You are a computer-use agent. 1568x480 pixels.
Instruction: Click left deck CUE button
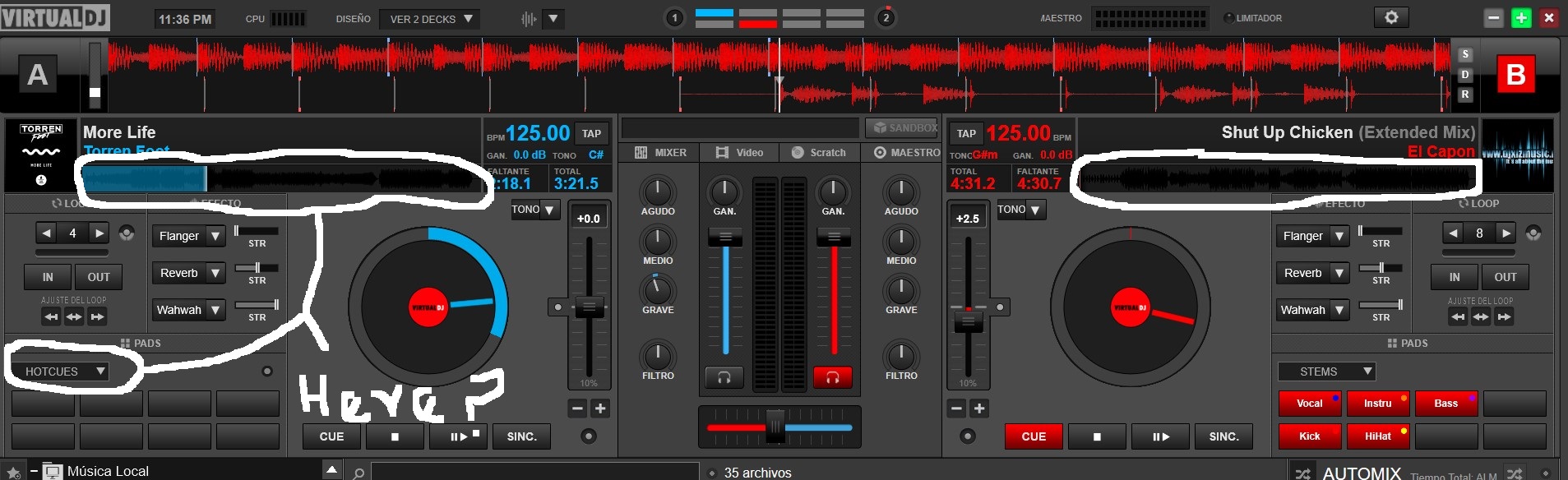point(331,436)
